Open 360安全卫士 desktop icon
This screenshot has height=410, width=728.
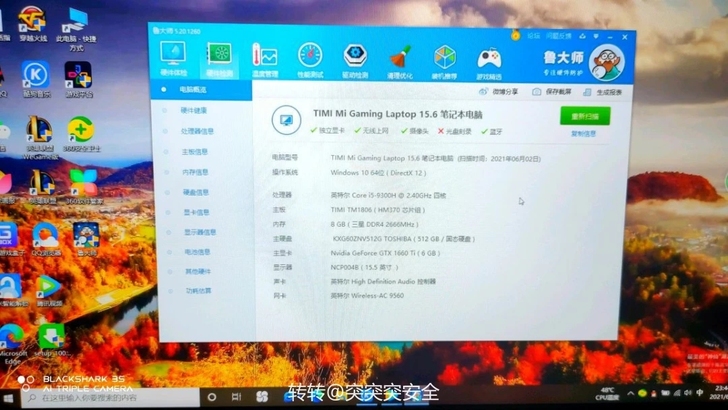tap(82, 135)
